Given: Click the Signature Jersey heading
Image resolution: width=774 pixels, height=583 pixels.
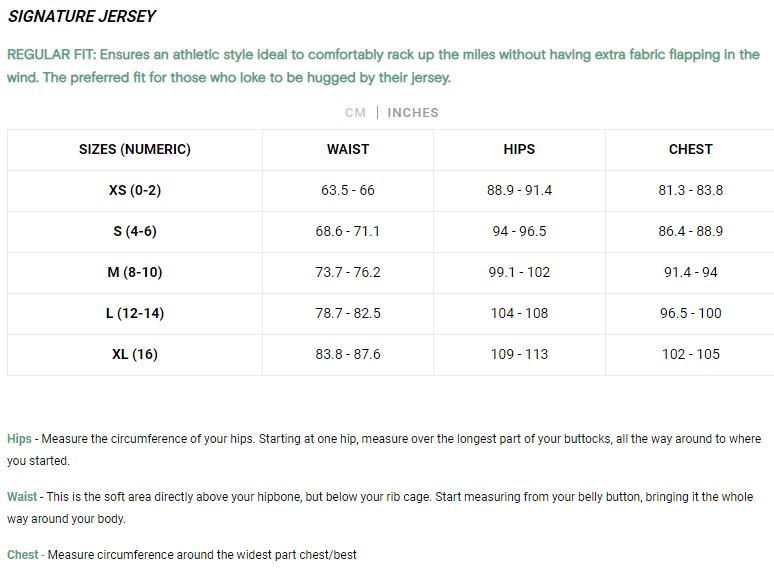Looking at the screenshot, I should [82, 17].
